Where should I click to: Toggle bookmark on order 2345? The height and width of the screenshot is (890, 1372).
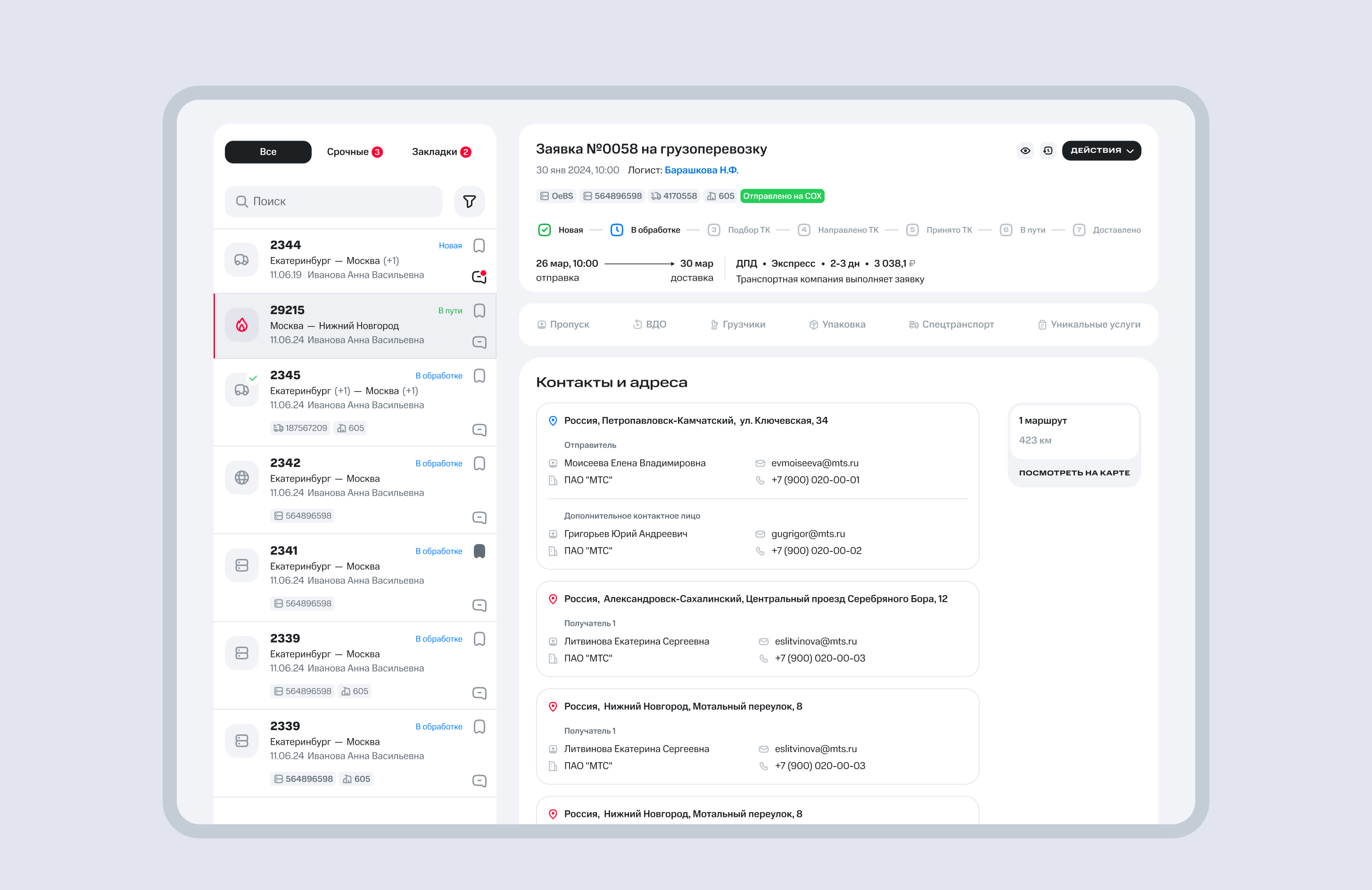[x=479, y=375]
